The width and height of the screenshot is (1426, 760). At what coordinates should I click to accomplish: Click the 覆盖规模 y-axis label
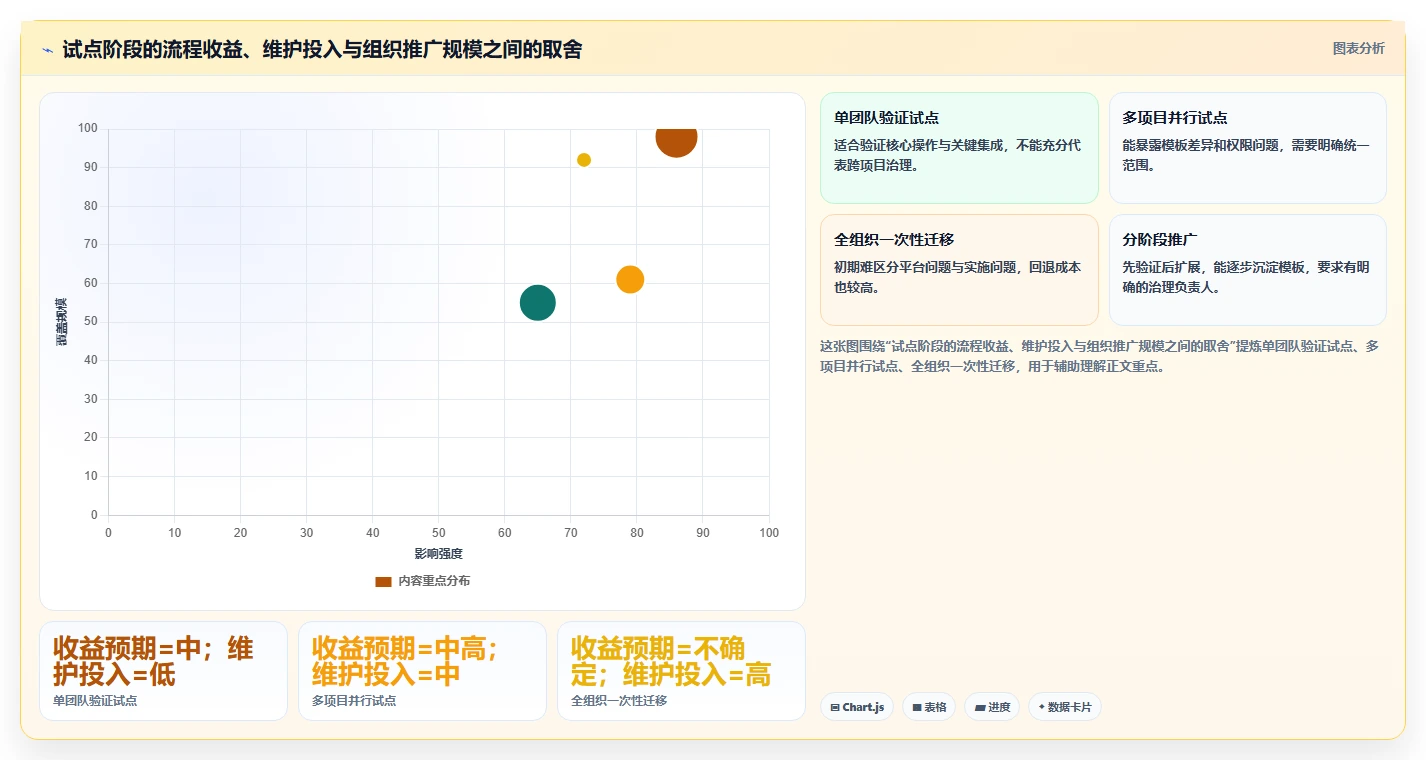coord(62,322)
